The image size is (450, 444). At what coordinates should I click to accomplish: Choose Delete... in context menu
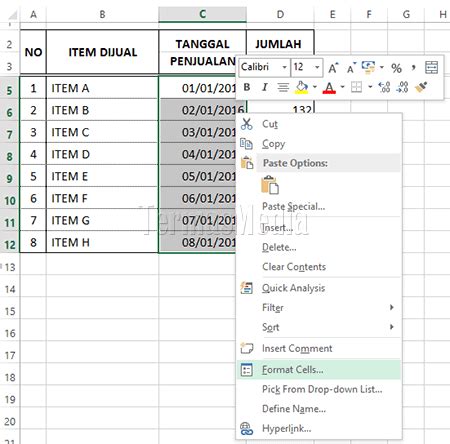tap(319, 247)
